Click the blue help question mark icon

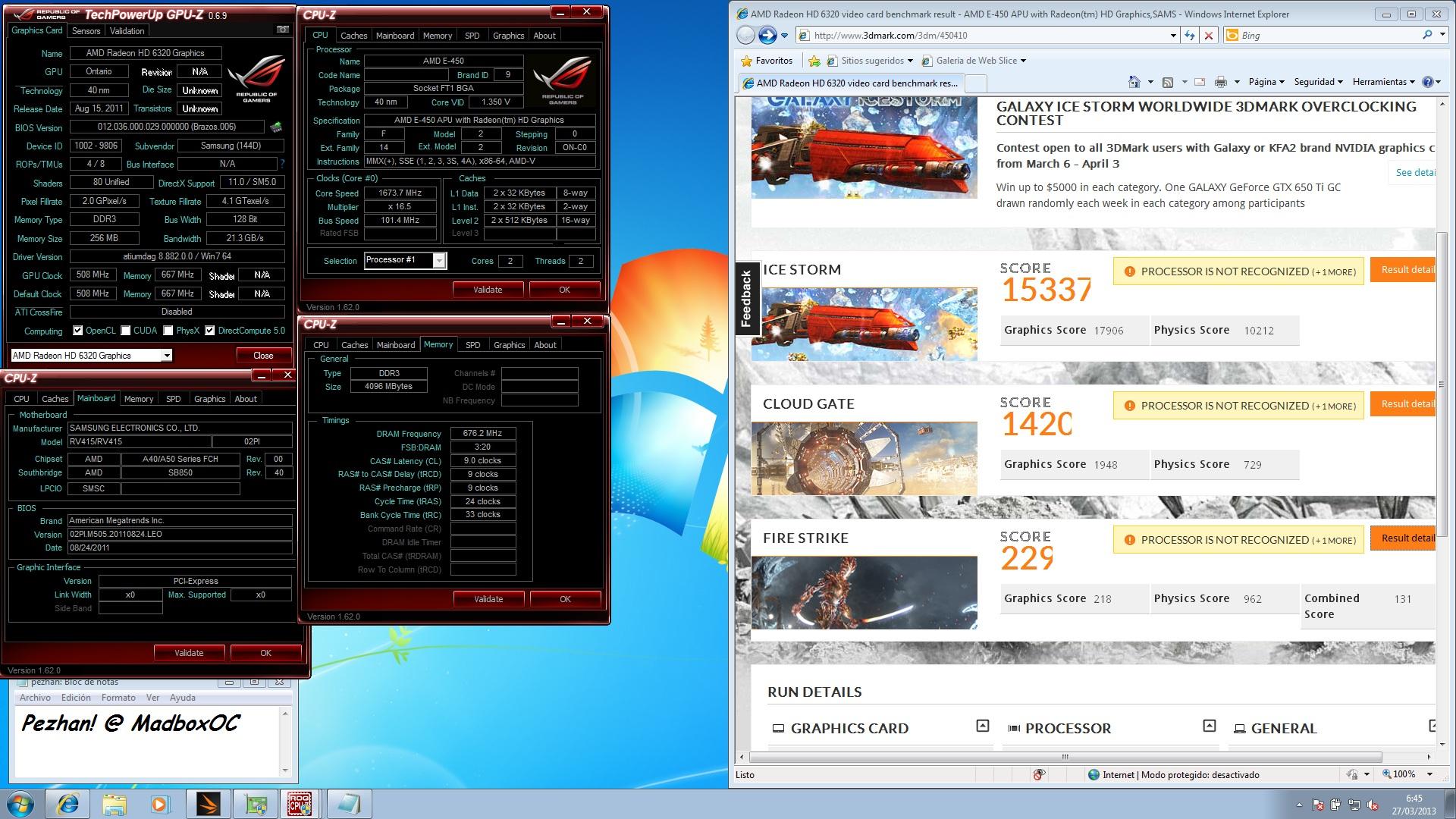coord(1428,82)
